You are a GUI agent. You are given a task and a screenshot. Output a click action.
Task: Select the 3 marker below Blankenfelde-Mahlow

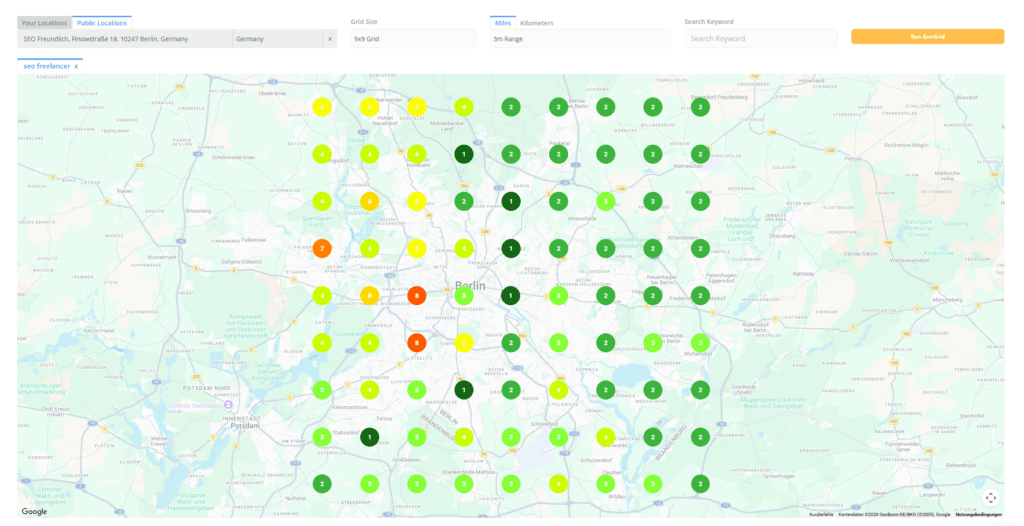pyautogui.click(x=464, y=484)
